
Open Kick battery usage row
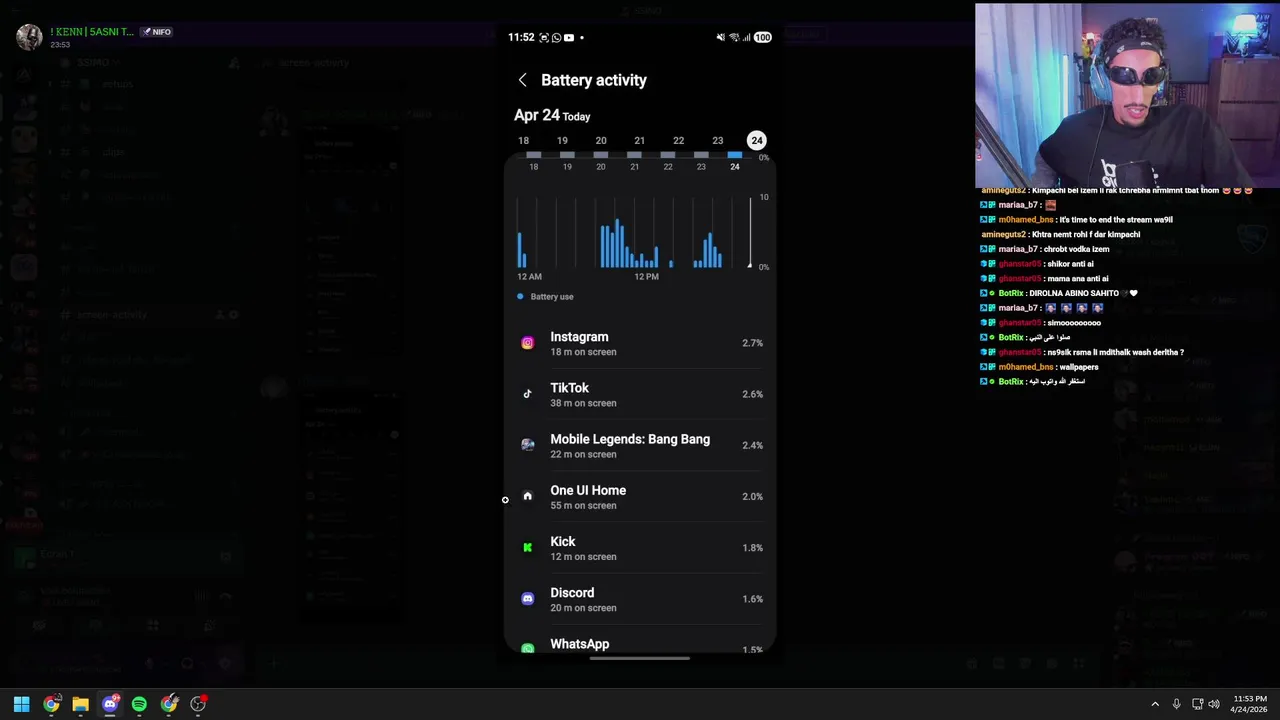point(640,547)
